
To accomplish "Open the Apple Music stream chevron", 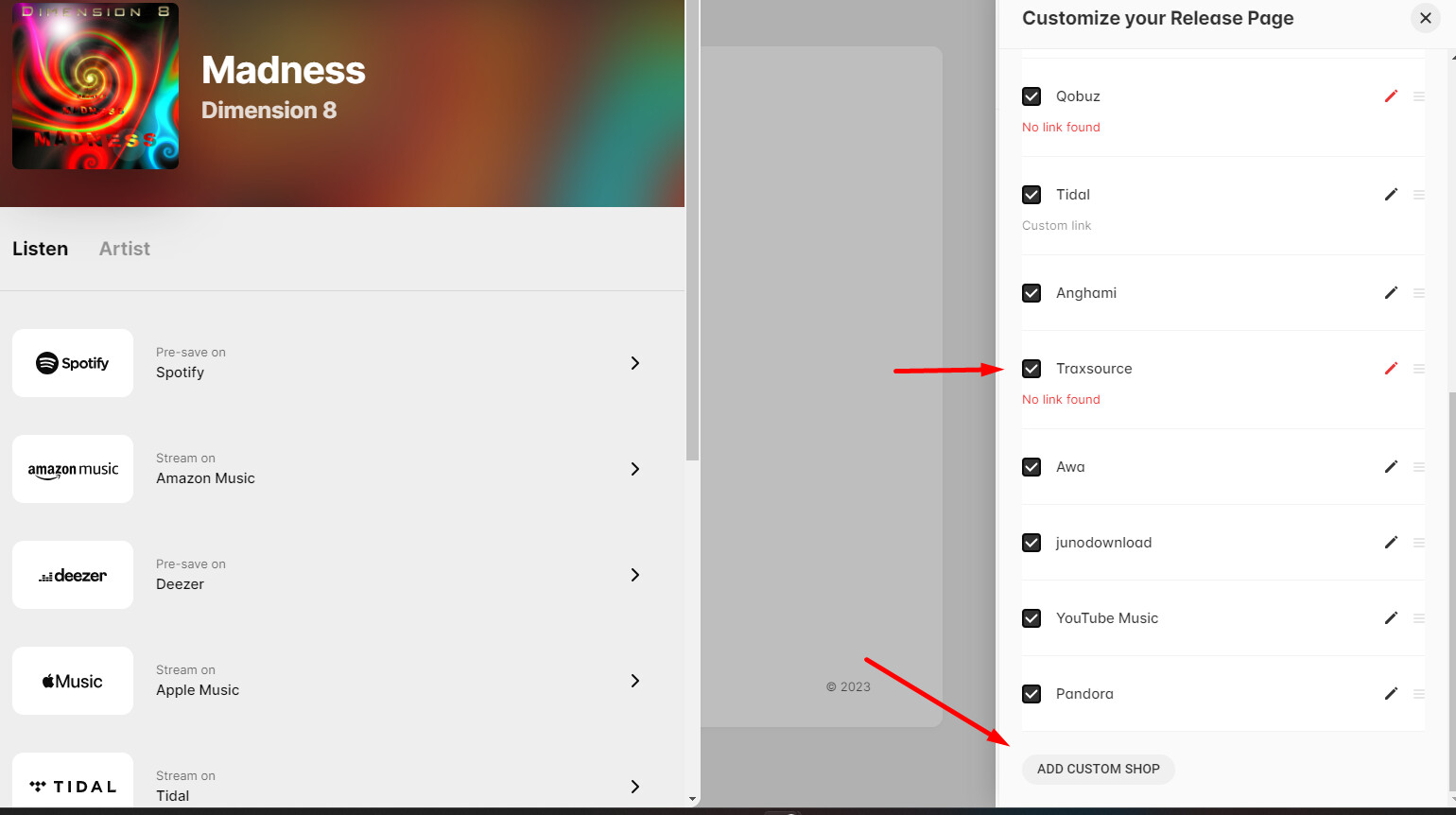I will 635,681.
